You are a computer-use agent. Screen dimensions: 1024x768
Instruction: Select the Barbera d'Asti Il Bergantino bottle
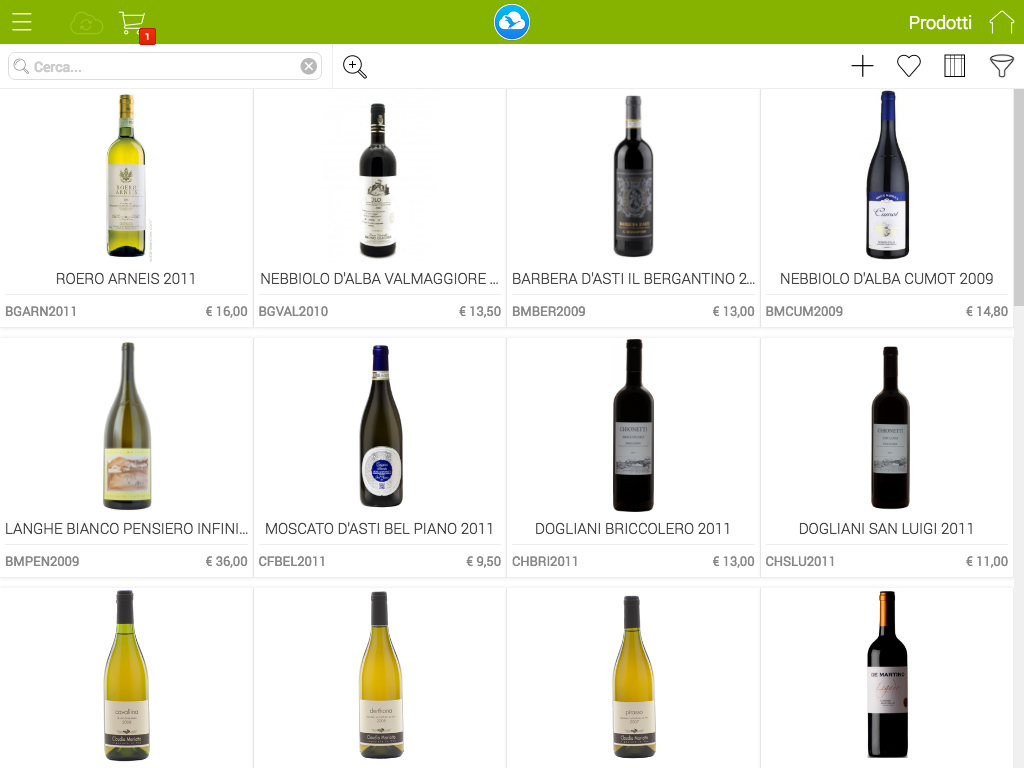coord(633,176)
